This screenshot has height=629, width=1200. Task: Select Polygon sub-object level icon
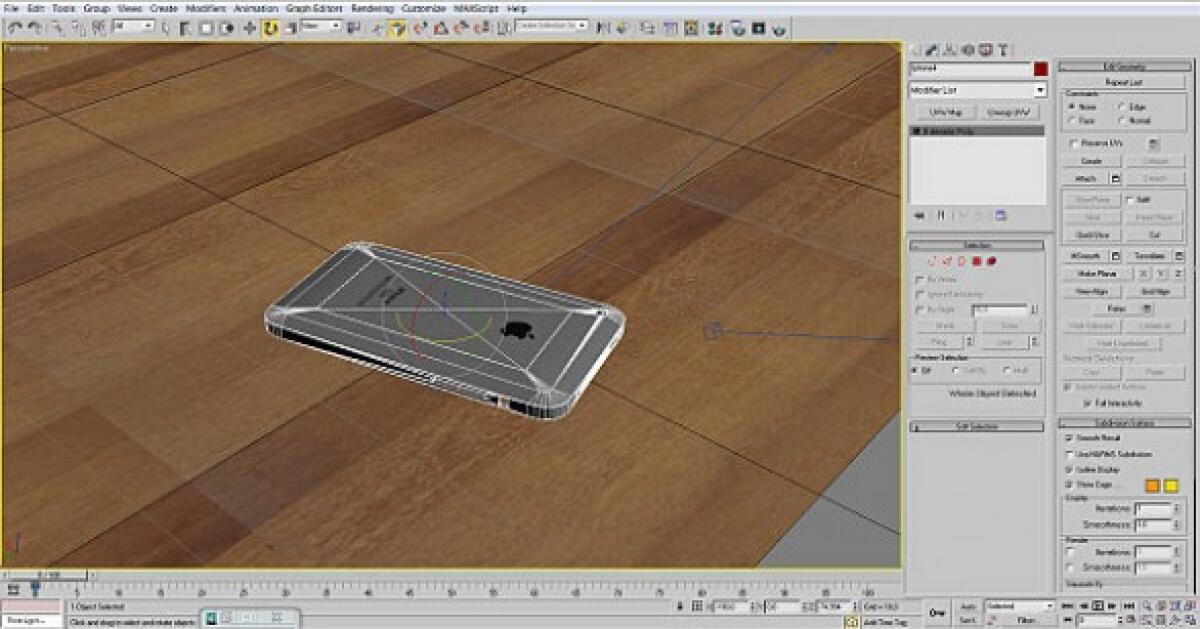979,261
